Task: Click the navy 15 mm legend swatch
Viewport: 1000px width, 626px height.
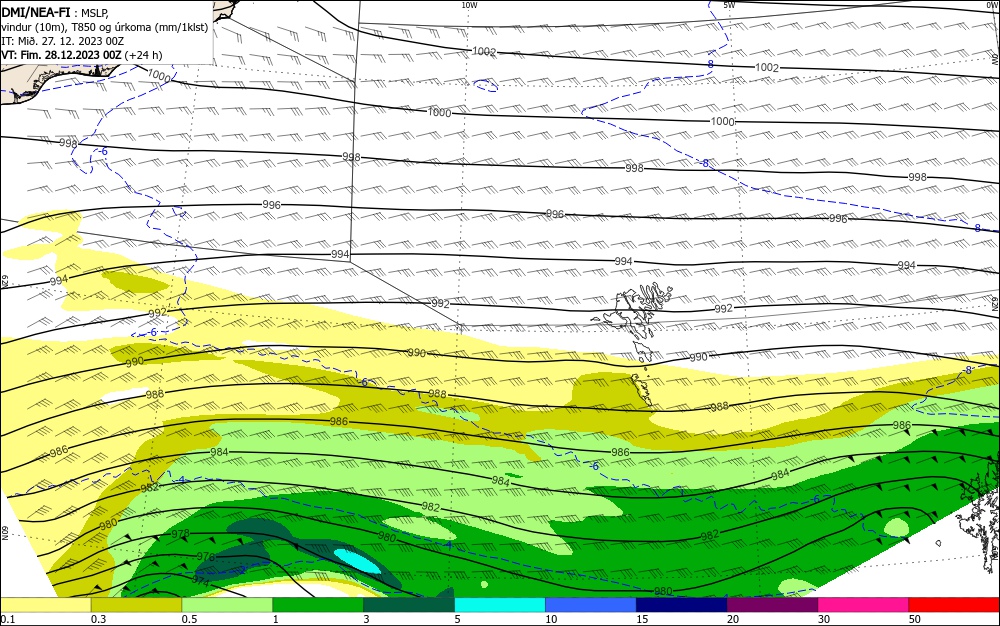Action: point(682,605)
